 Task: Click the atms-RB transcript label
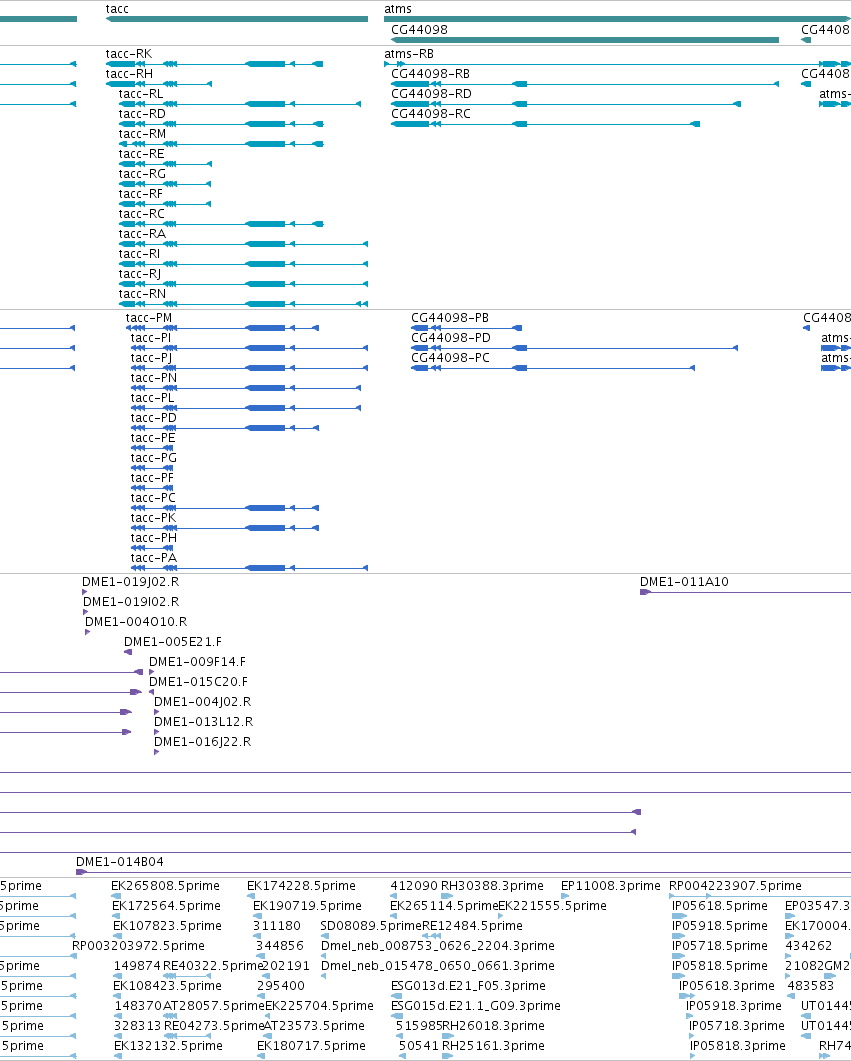[x=409, y=54]
